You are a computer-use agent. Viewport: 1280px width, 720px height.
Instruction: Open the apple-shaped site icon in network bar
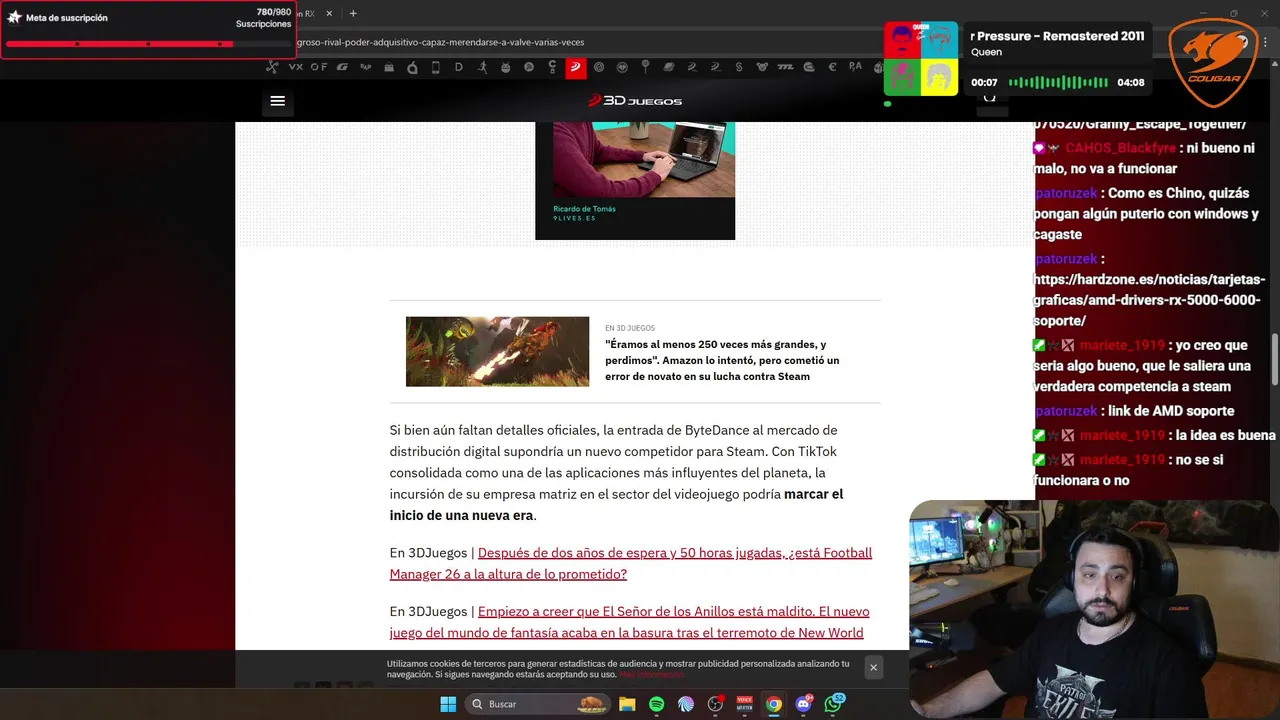[412, 67]
